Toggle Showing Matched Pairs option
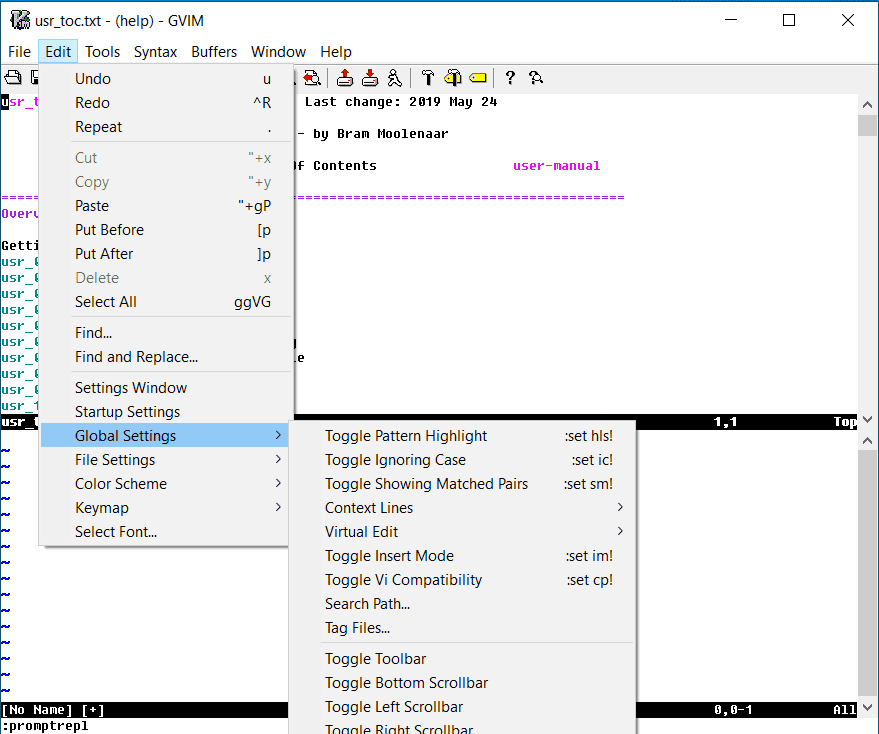Screen dimensions: 879x734 [x=463, y=484]
